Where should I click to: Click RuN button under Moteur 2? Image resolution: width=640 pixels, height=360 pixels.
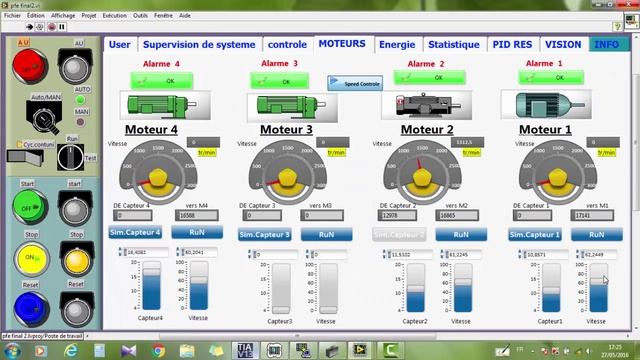[x=461, y=235]
